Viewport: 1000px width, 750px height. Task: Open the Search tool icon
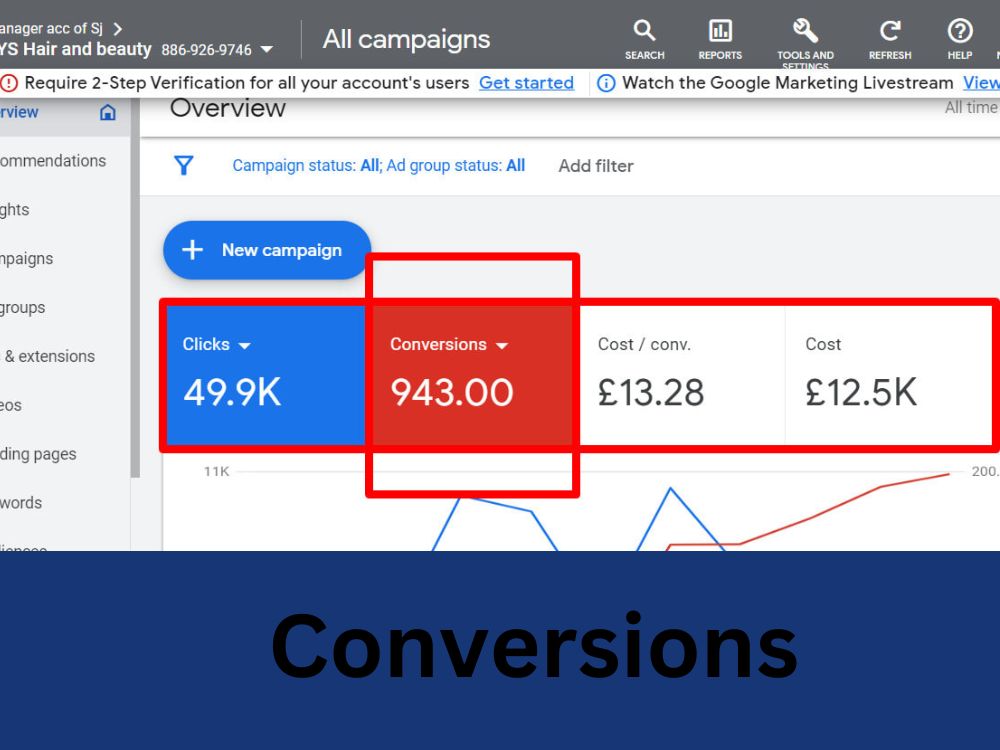click(644, 31)
